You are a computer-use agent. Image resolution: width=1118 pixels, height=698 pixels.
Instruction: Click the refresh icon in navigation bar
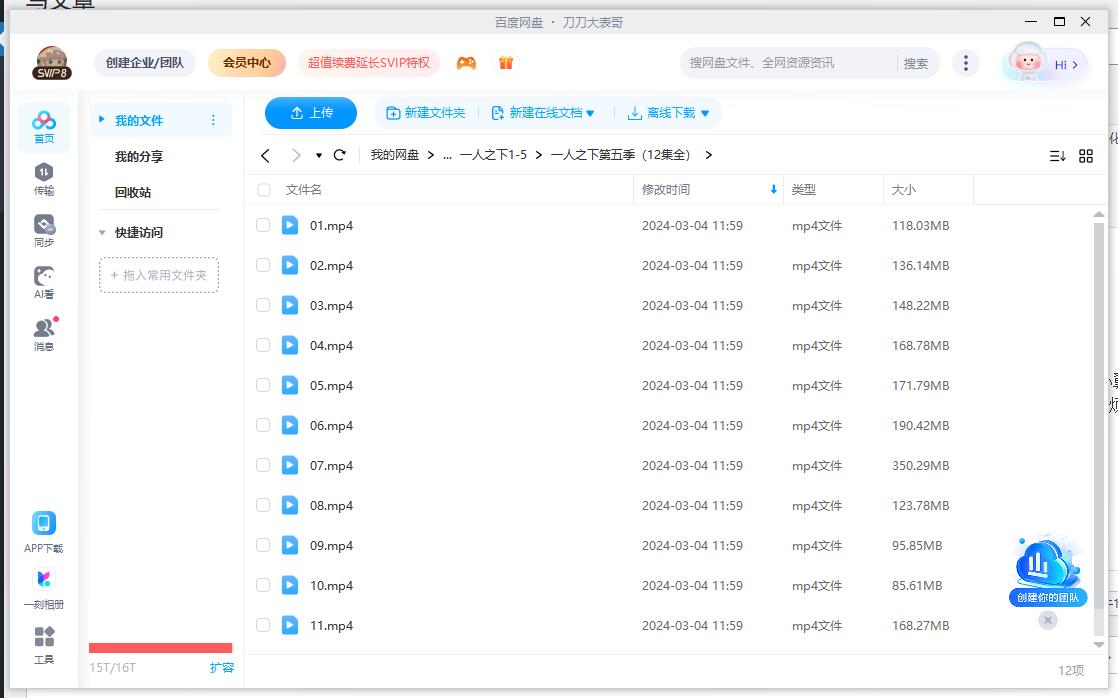pyautogui.click(x=340, y=155)
